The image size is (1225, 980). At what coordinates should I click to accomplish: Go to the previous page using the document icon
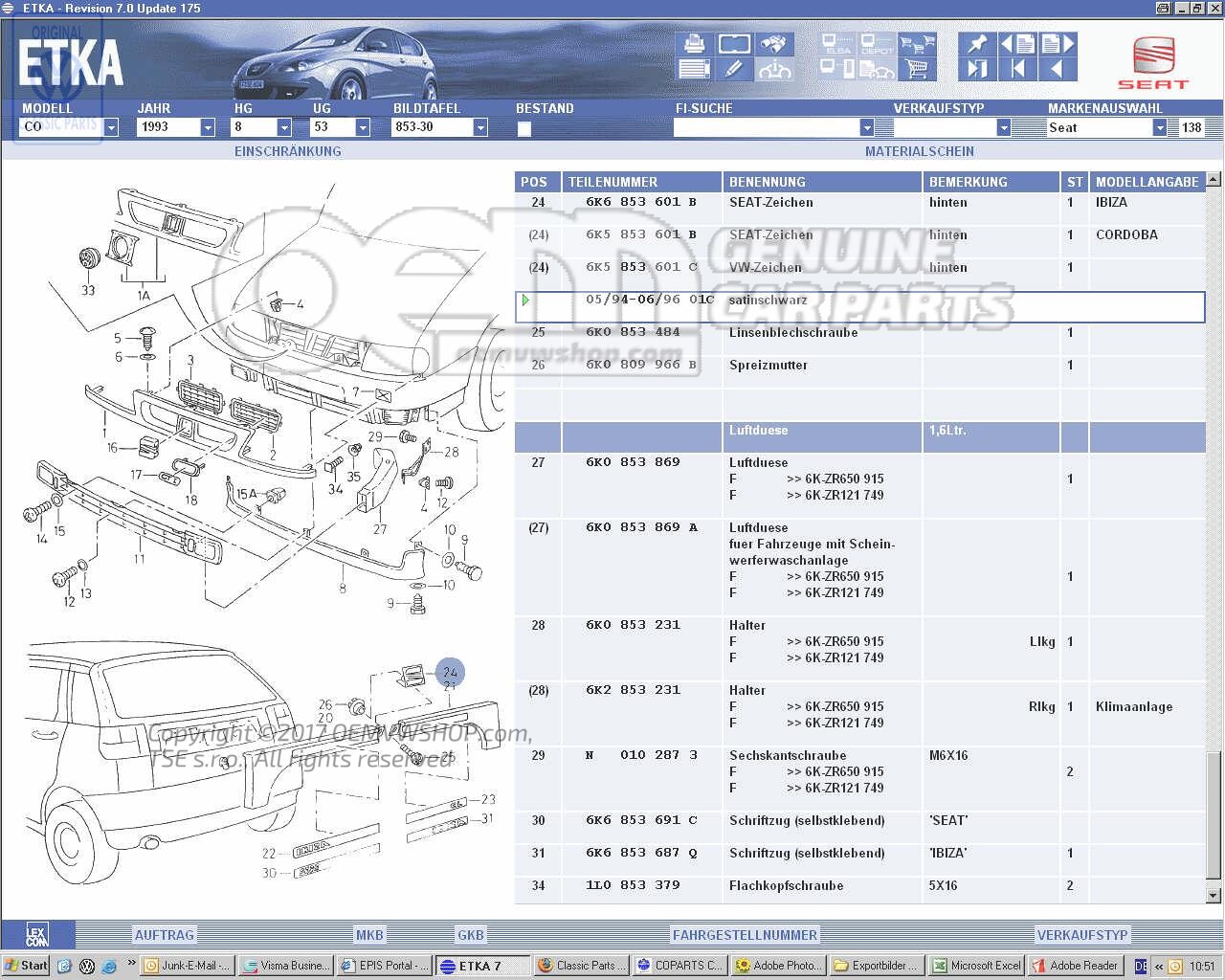pyautogui.click(x=1017, y=44)
